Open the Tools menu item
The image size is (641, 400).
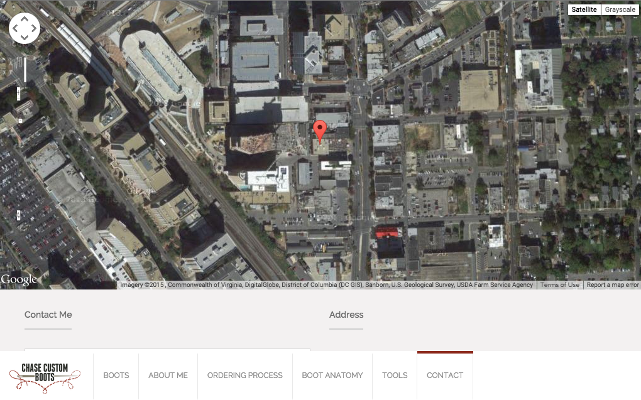(394, 375)
